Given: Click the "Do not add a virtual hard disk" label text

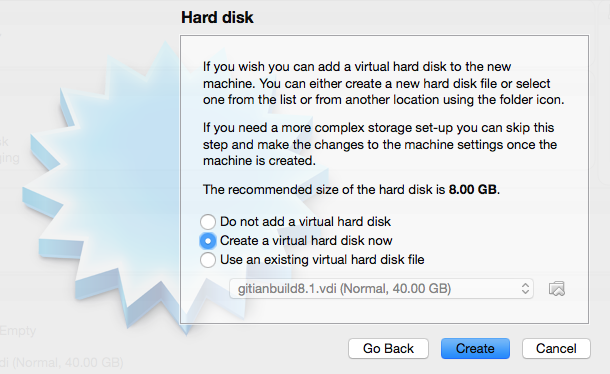Looking at the screenshot, I should [x=305, y=221].
